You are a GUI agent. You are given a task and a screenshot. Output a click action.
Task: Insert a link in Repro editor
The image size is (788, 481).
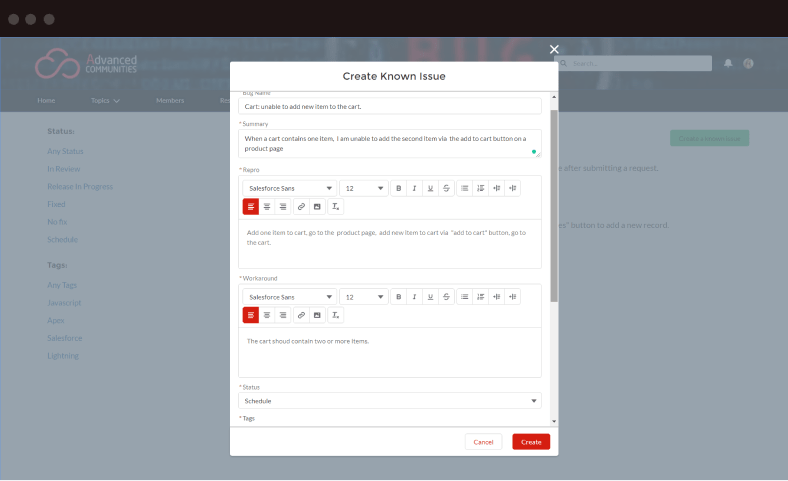301,207
